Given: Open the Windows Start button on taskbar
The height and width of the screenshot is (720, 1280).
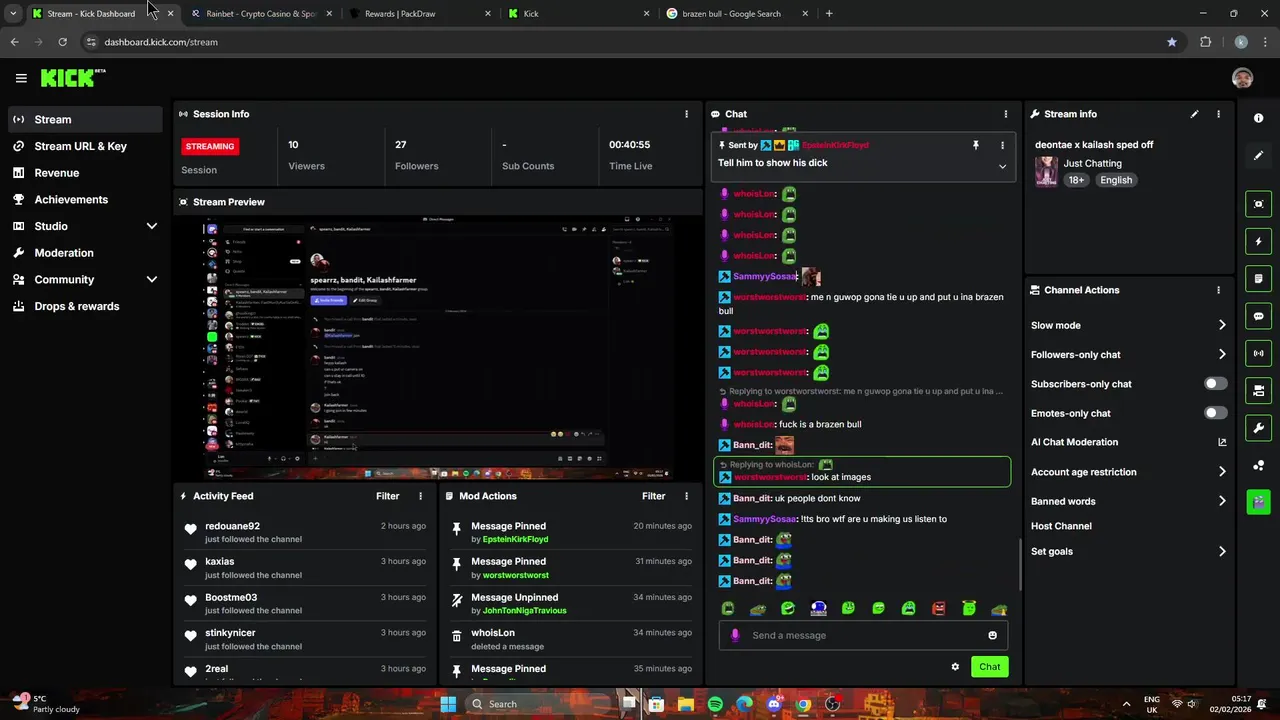Looking at the screenshot, I should point(448,704).
